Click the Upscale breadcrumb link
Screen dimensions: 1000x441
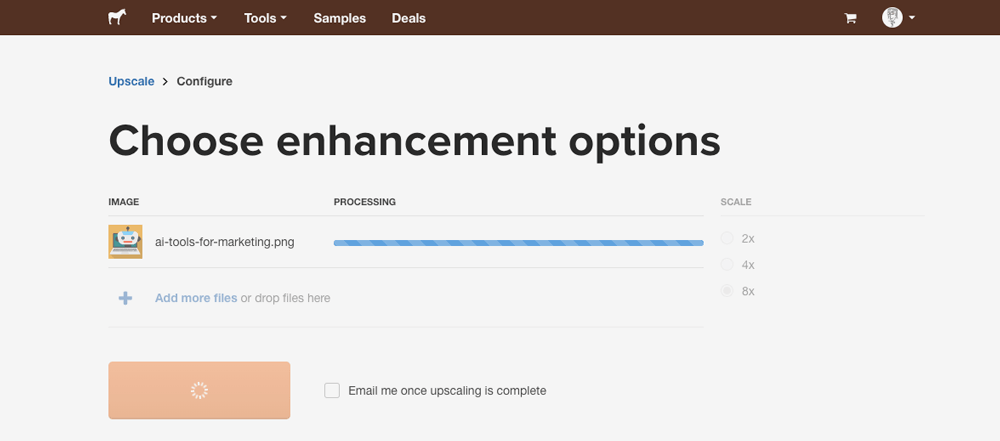point(131,82)
